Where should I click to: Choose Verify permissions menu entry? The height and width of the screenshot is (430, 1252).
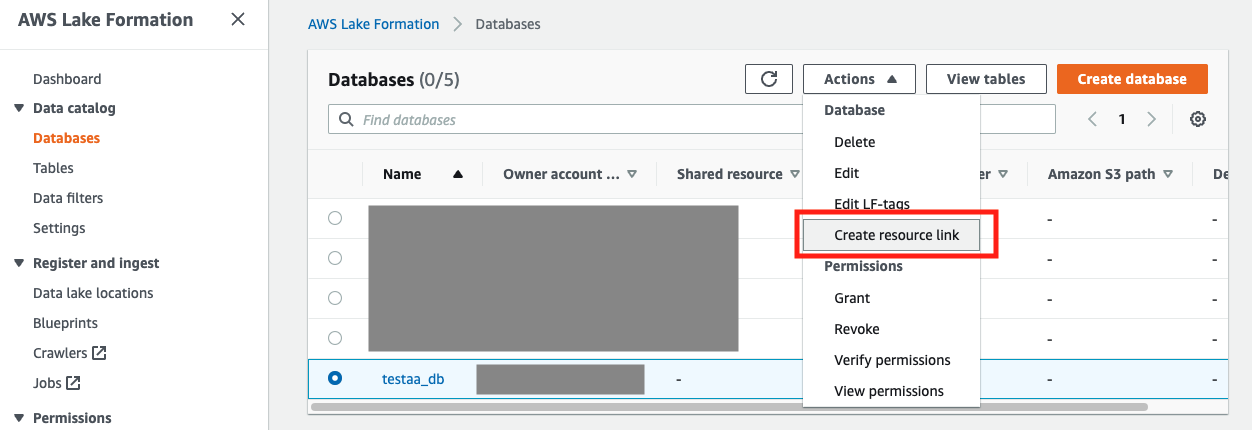891,360
